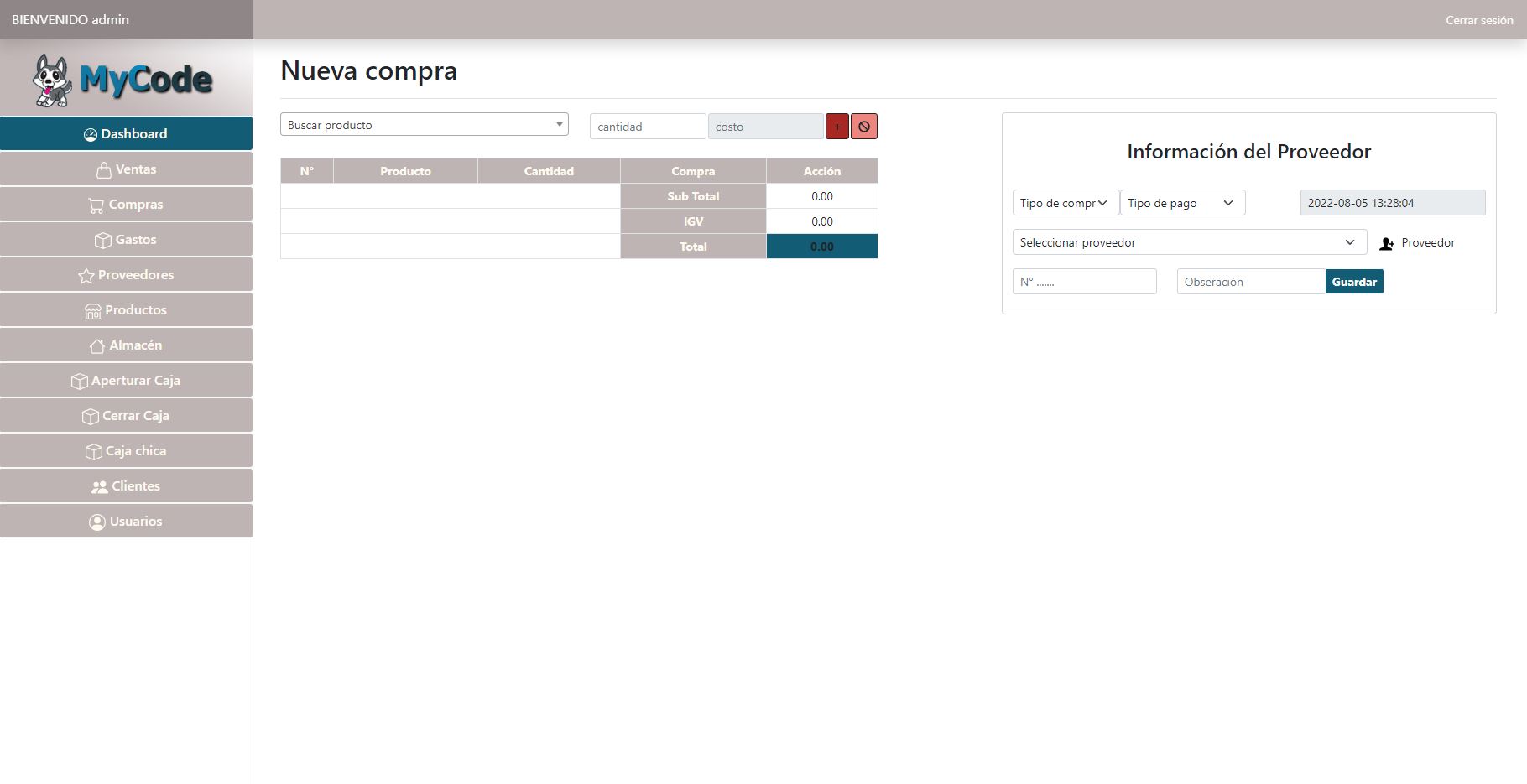Go to Dashboard in the sidebar
This screenshot has width=1527, height=784.
point(126,134)
